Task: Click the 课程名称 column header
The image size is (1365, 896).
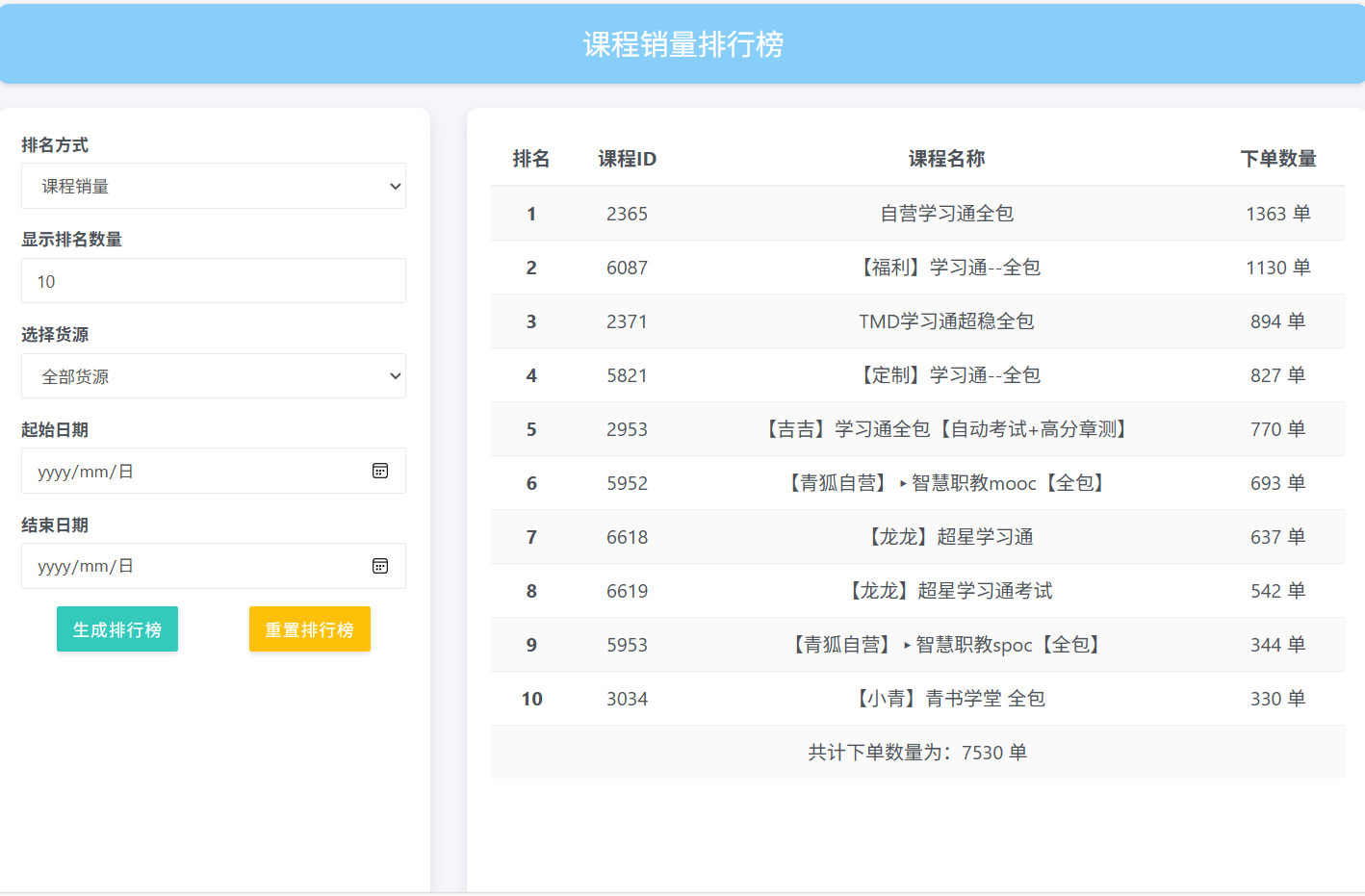Action: (946, 159)
